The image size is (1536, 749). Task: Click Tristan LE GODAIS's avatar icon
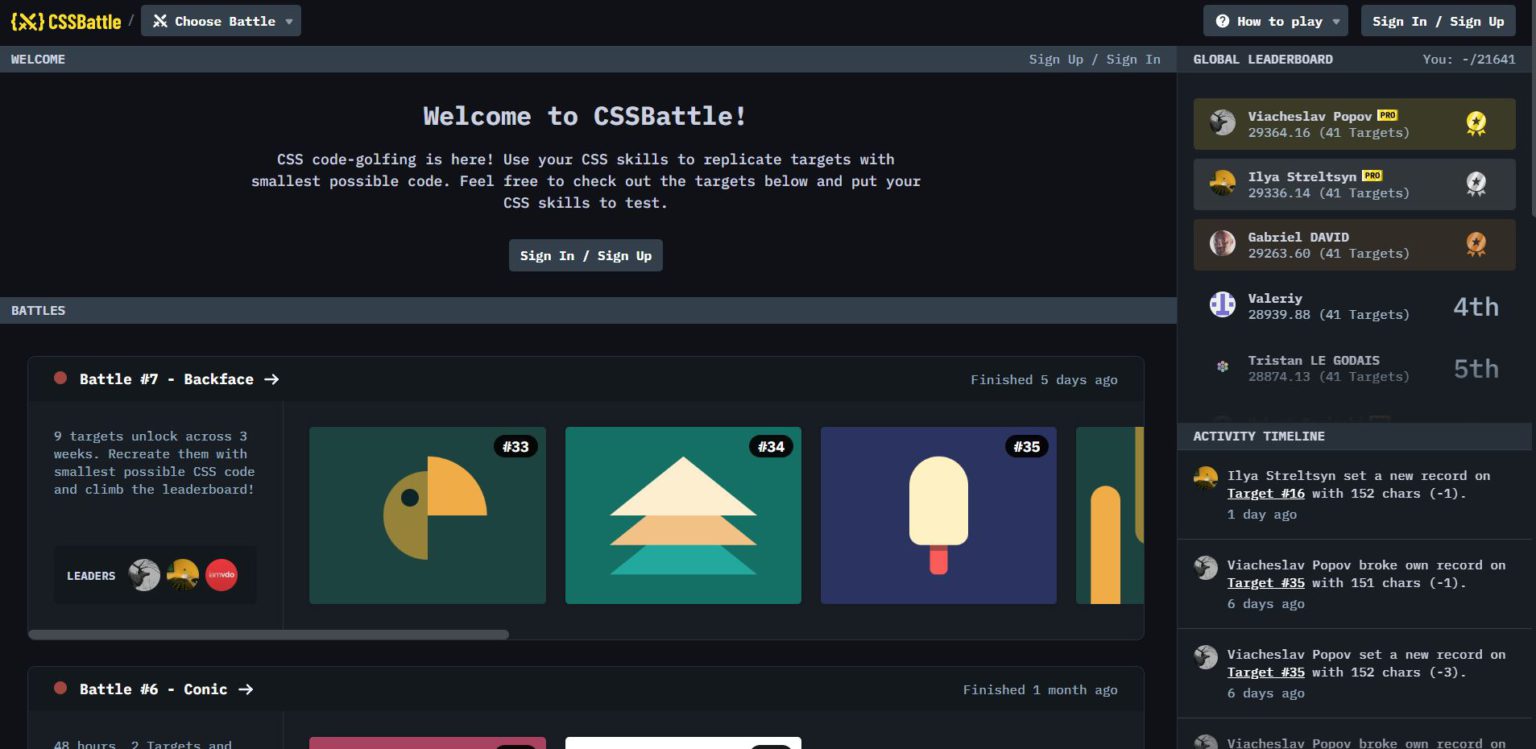[1222, 367]
